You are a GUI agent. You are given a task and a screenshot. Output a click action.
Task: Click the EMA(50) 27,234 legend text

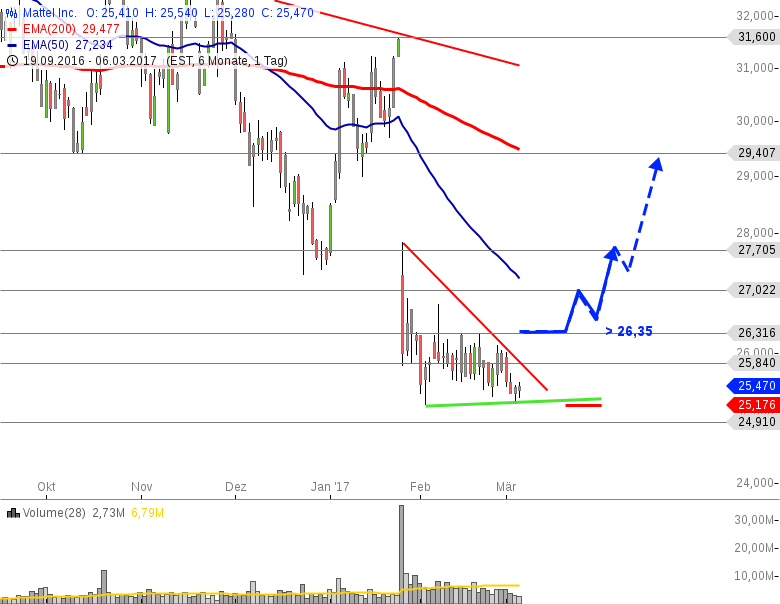click(x=68, y=45)
